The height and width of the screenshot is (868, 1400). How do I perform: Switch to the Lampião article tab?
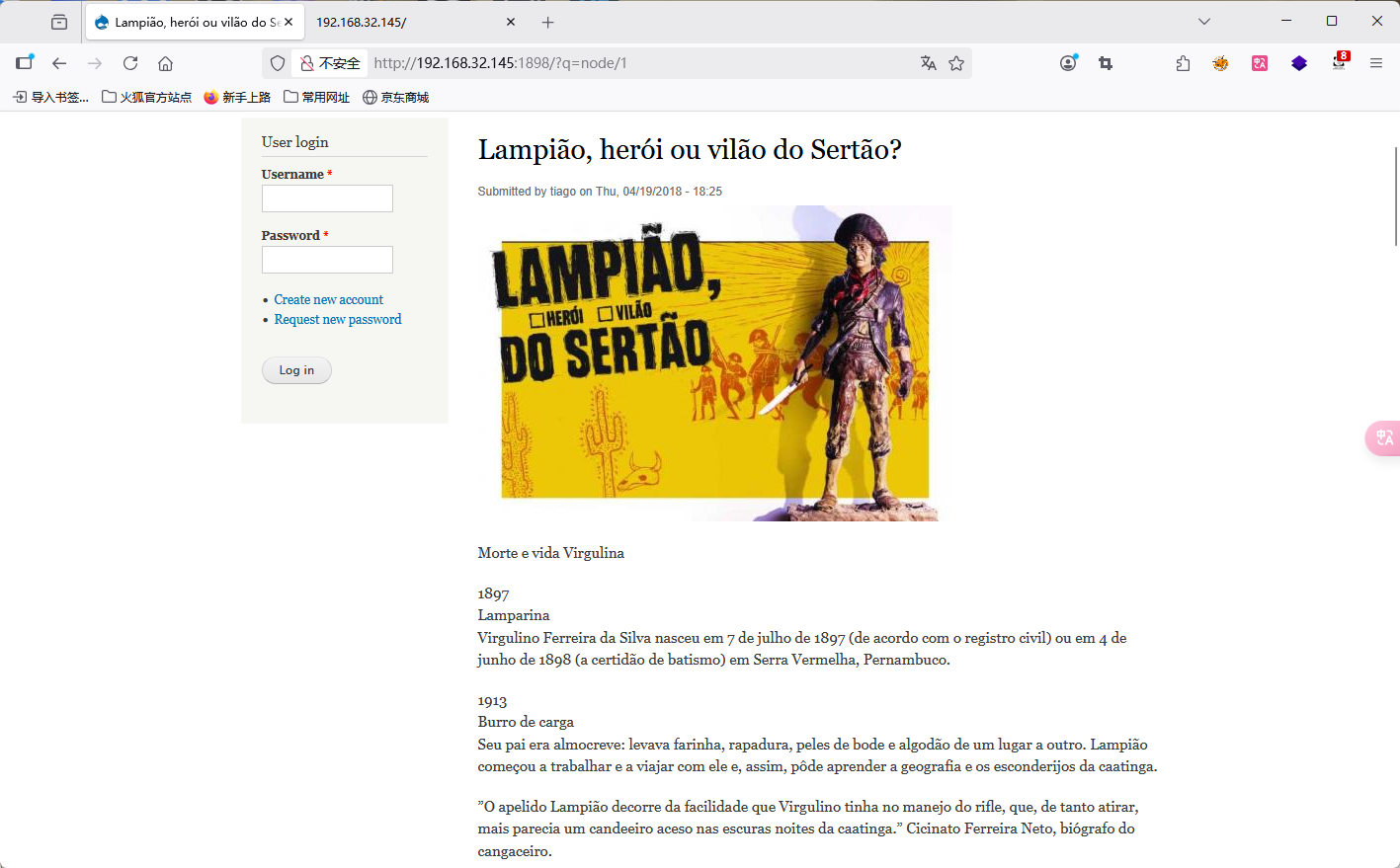tap(194, 22)
